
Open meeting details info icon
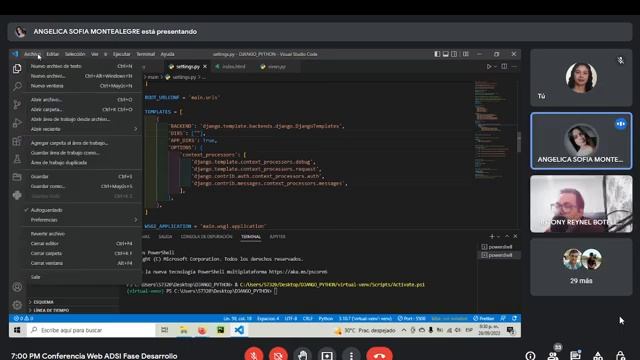click(530, 356)
